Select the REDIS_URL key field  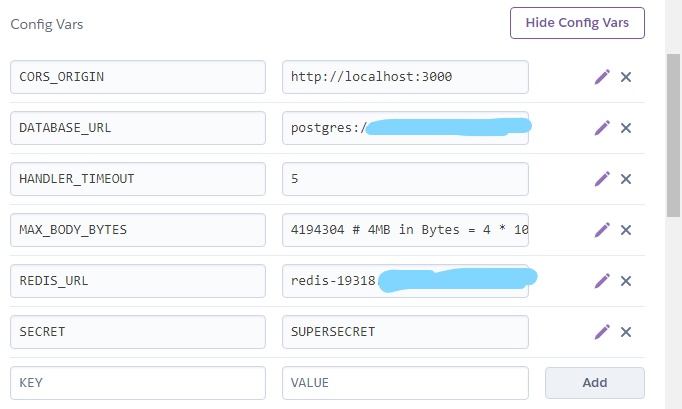(138, 281)
